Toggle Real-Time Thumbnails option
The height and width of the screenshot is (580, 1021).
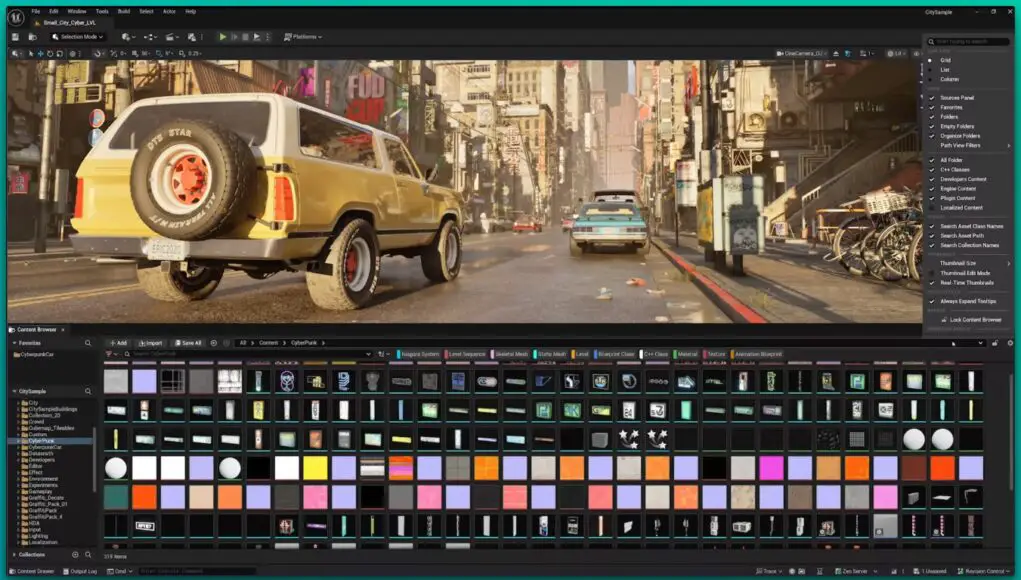968,283
